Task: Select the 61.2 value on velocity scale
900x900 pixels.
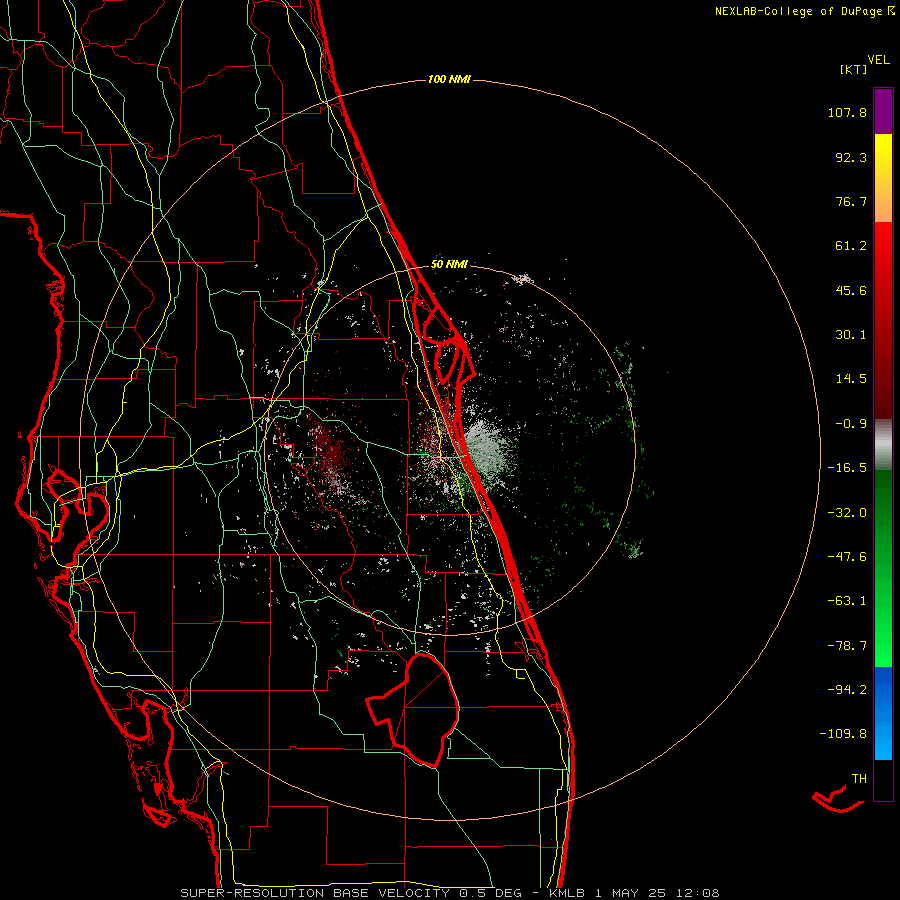Action: [x=851, y=246]
